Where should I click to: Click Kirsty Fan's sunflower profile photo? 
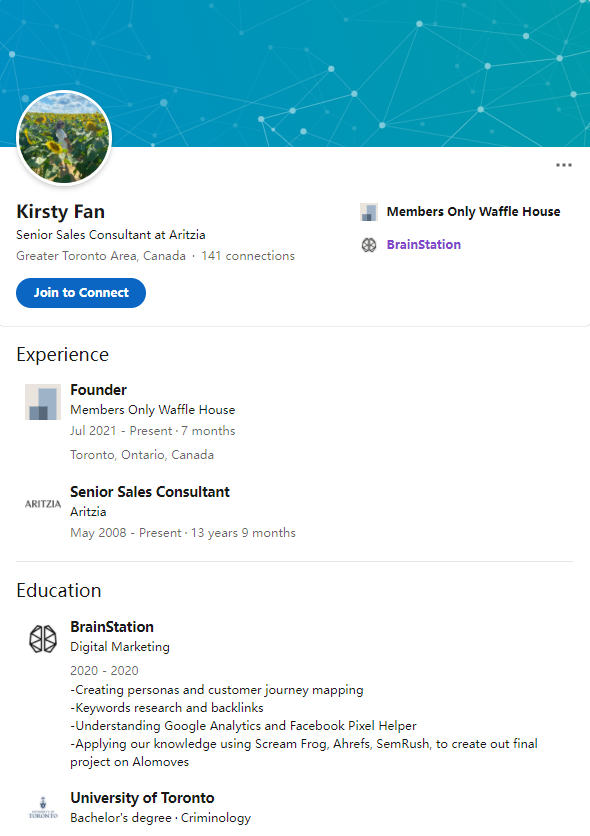64,138
